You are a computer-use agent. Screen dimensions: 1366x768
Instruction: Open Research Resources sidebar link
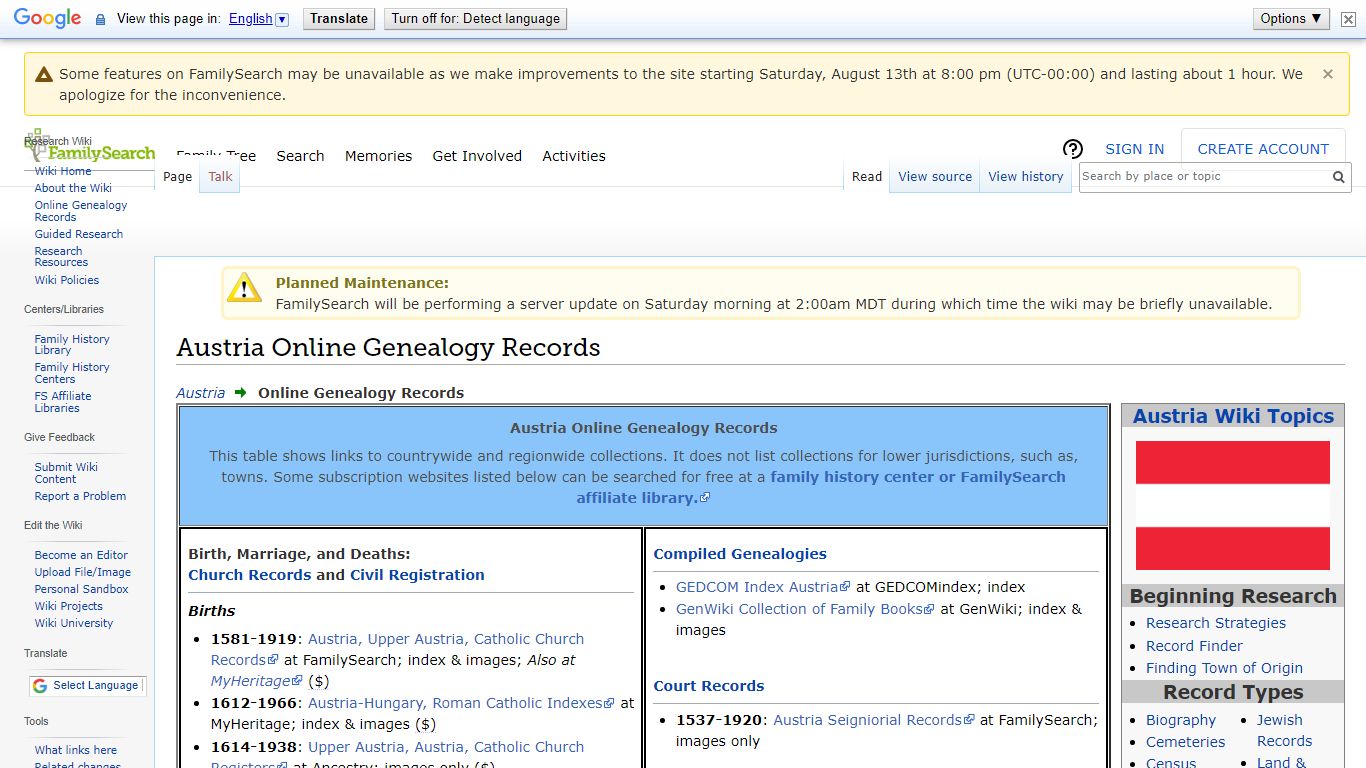tap(61, 257)
